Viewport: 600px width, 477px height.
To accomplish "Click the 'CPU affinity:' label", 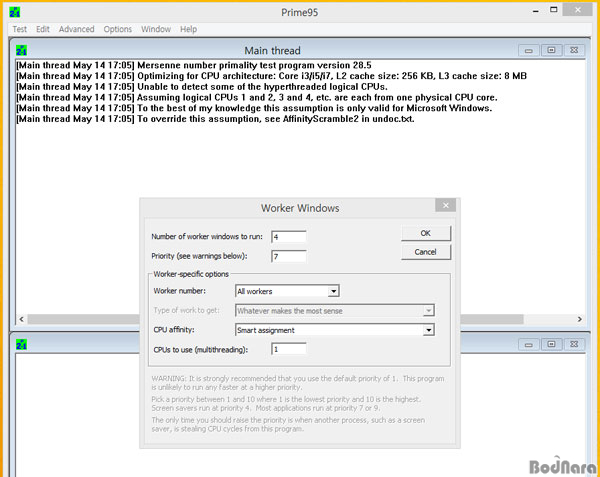I will coord(174,330).
